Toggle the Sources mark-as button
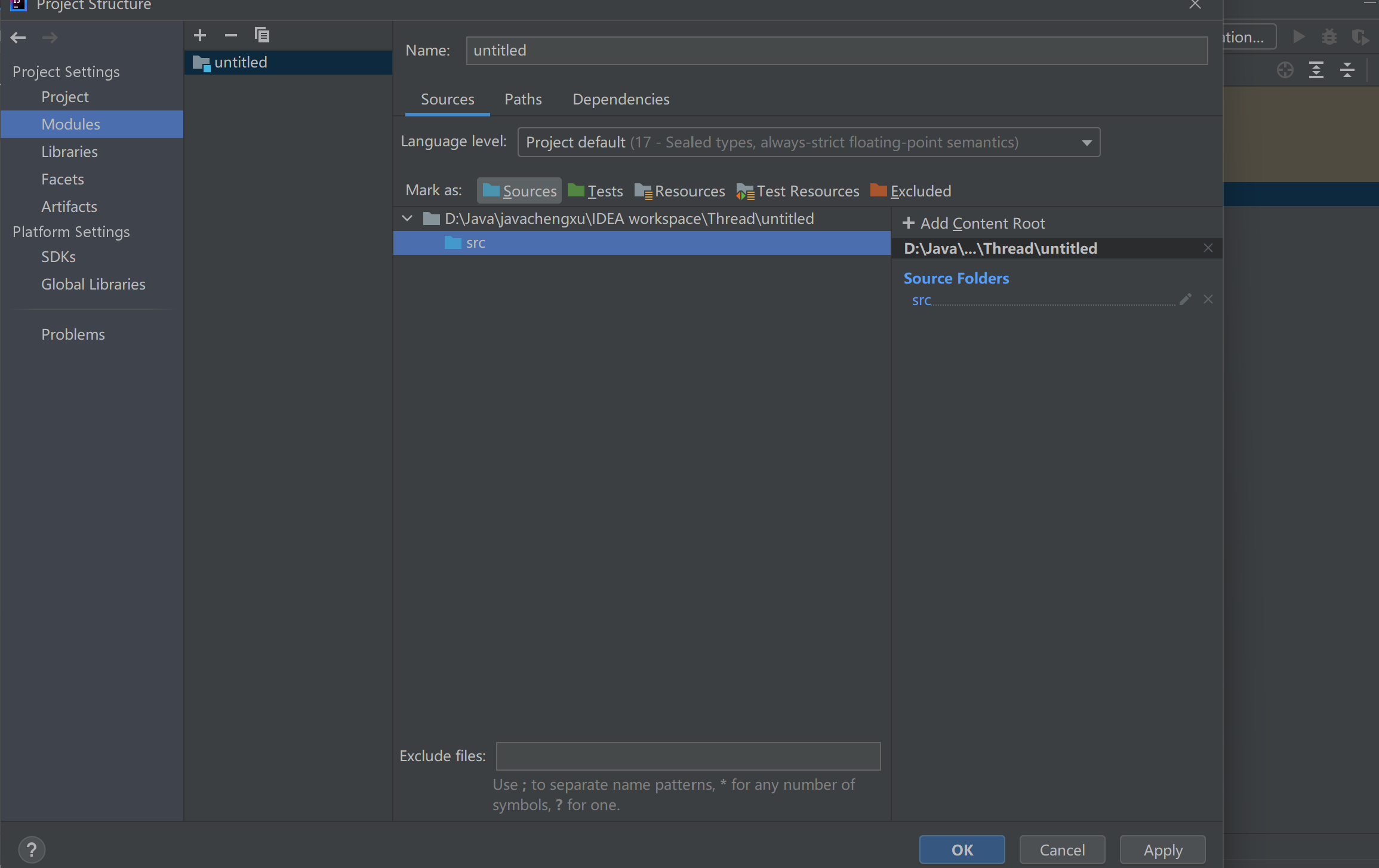The image size is (1379, 868). [x=519, y=191]
